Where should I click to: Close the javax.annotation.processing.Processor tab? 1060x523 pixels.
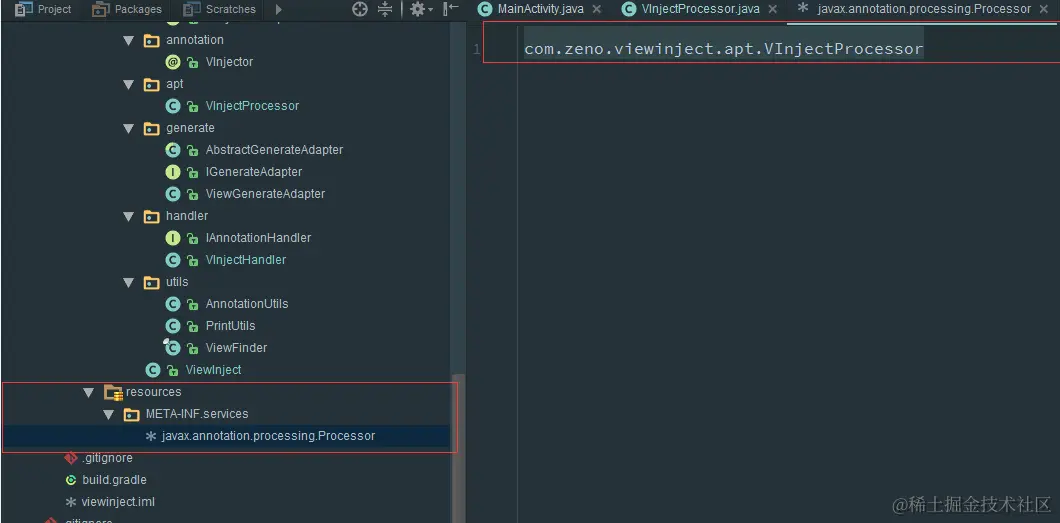(x=1044, y=9)
